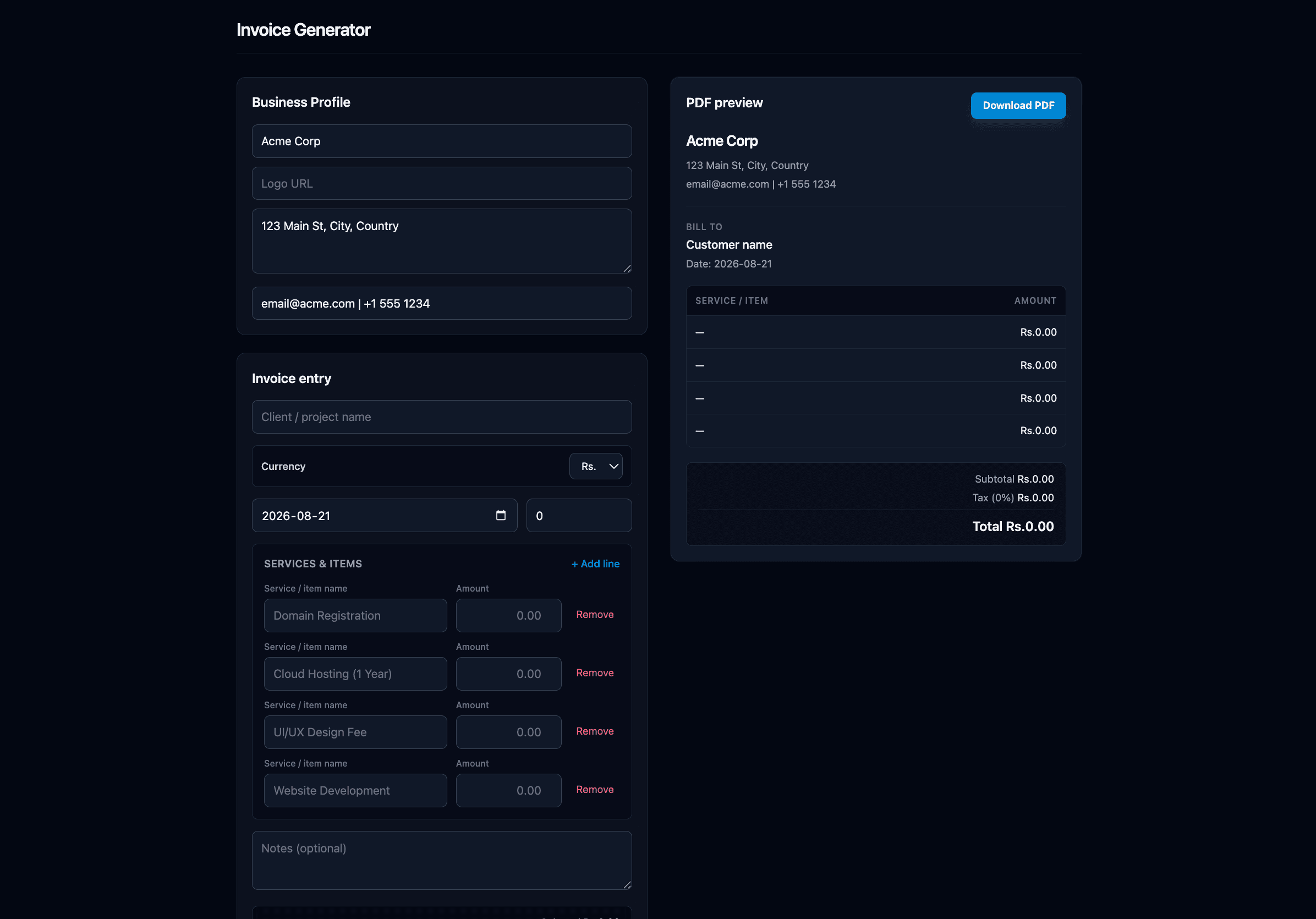Image resolution: width=1316 pixels, height=919 pixels.
Task: Click the Client / project name field
Action: [441, 417]
